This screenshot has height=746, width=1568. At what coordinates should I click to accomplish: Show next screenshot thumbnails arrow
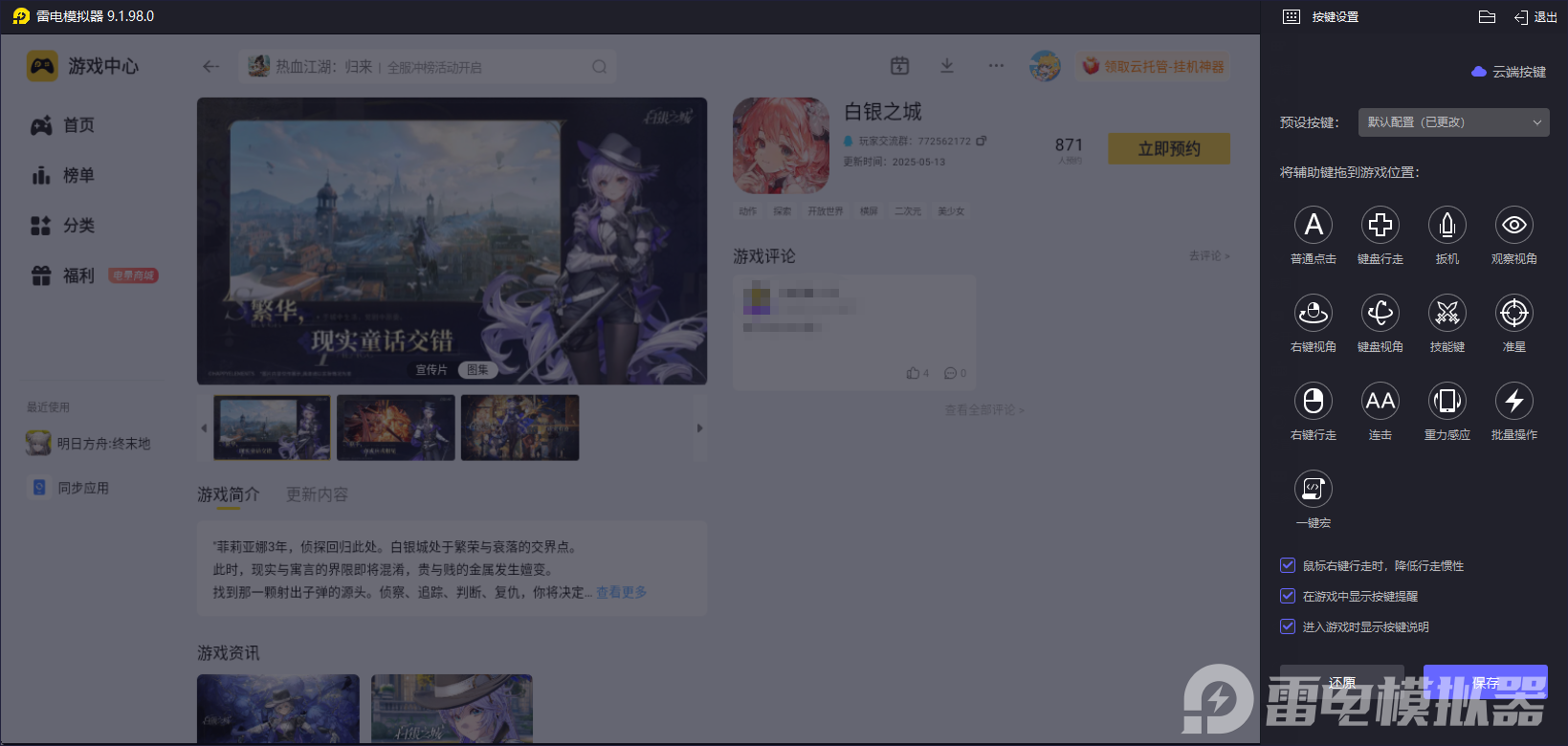pyautogui.click(x=699, y=428)
